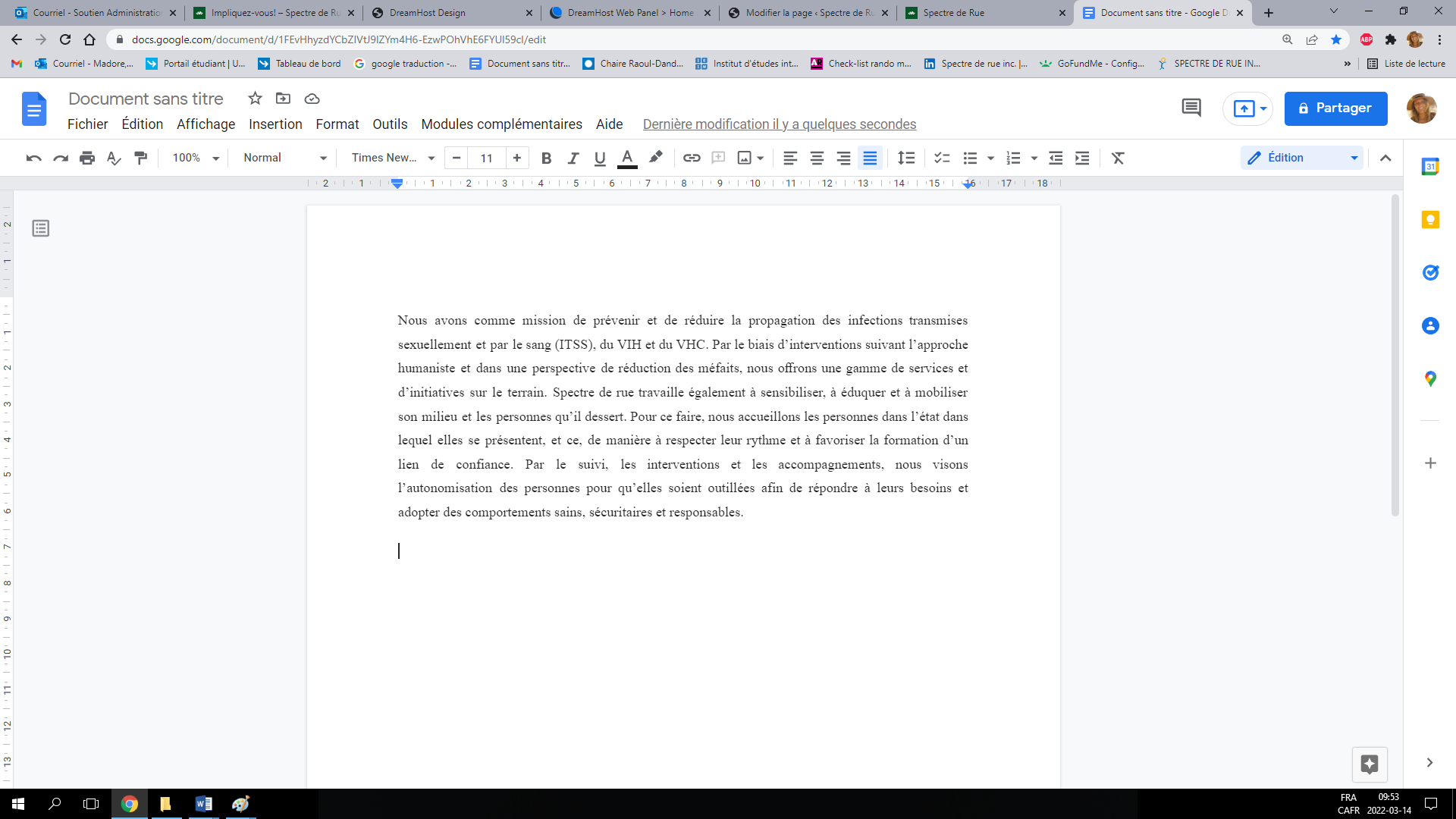Print the document with printer icon
This screenshot has height=819, width=1456.
pyautogui.click(x=87, y=158)
